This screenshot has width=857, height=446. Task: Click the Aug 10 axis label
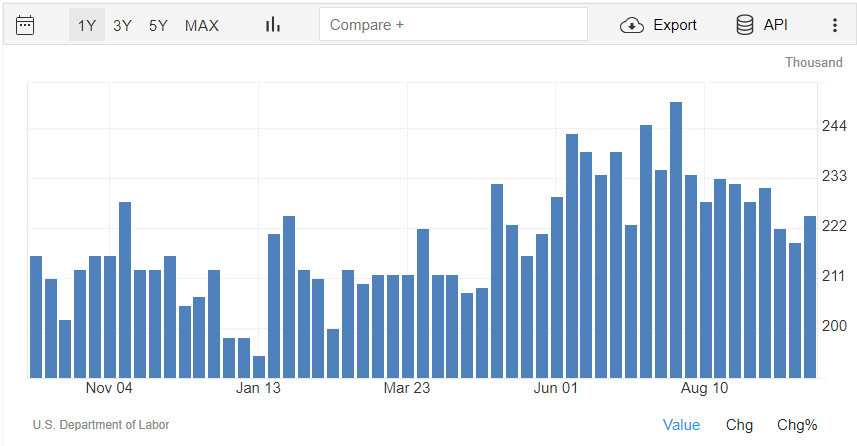click(x=704, y=388)
